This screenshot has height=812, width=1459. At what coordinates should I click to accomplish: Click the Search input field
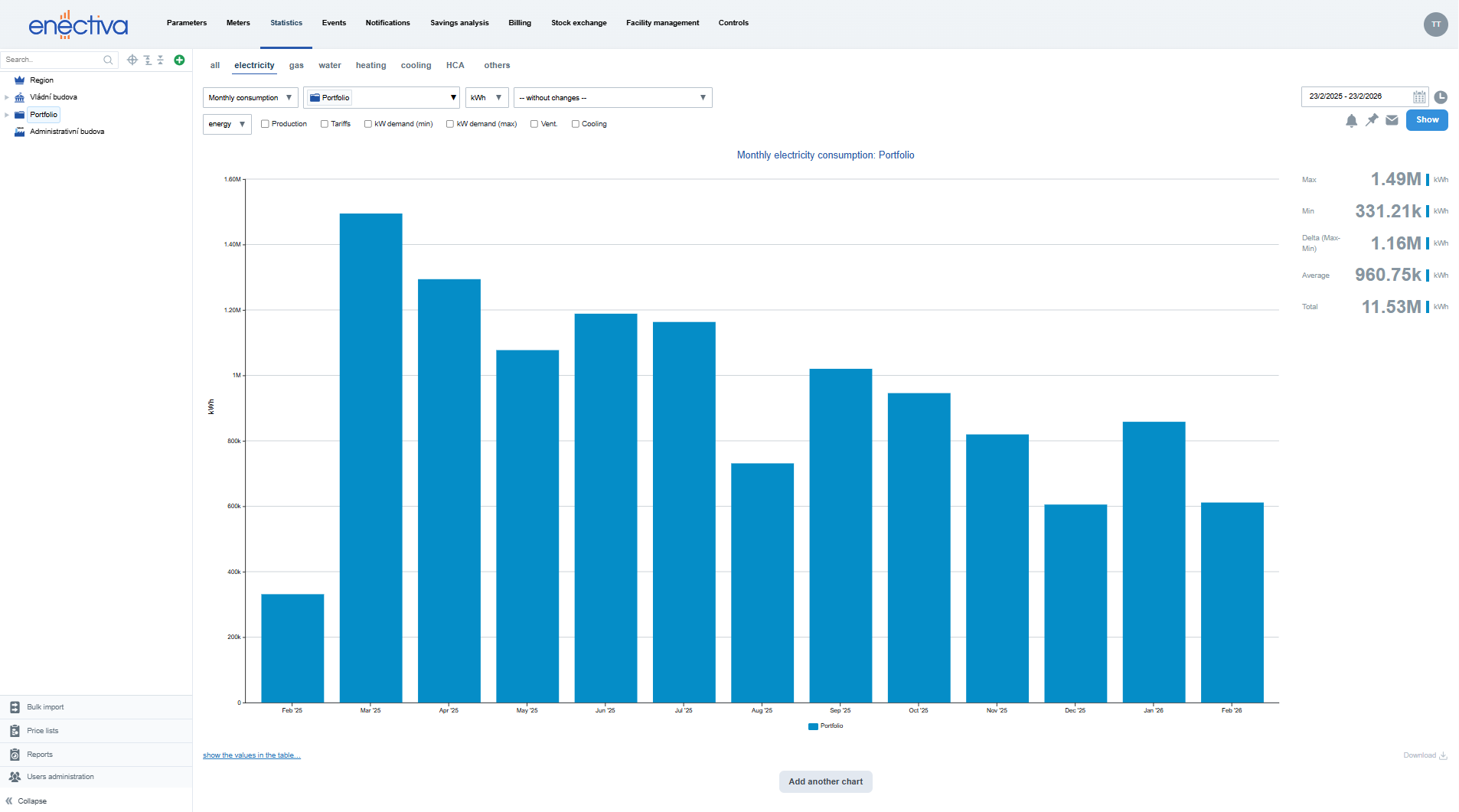(52, 60)
